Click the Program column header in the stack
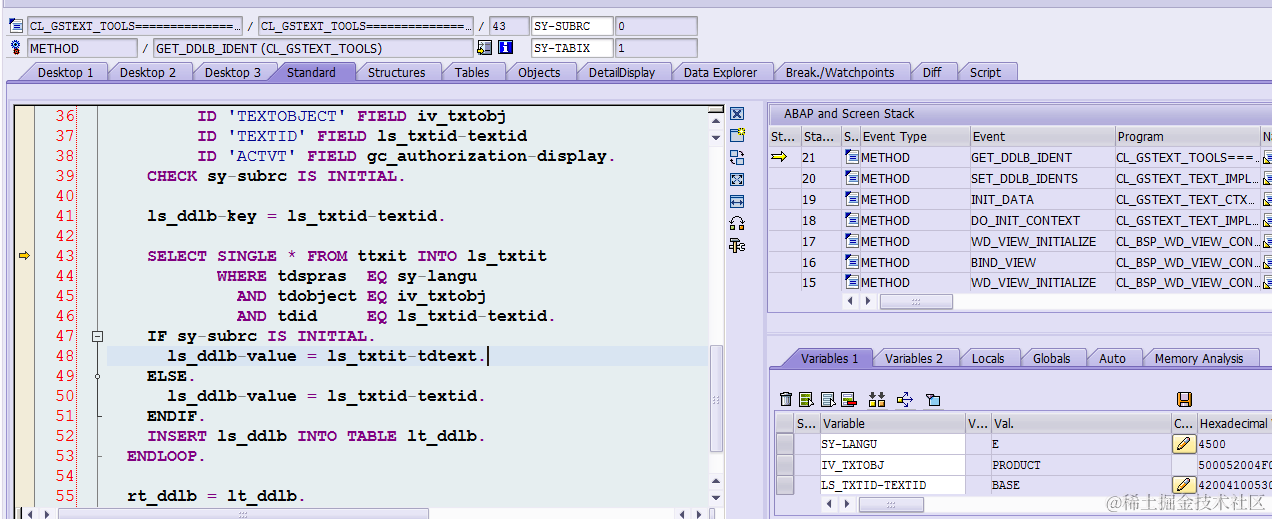The height and width of the screenshot is (519, 1272). point(1187,136)
